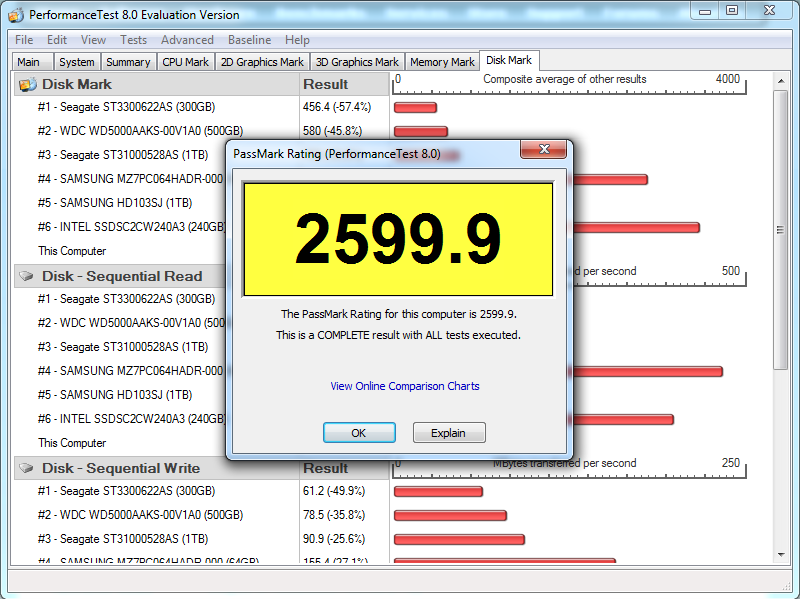The width and height of the screenshot is (800, 599).
Task: Open the Edit menu
Action: 57,40
